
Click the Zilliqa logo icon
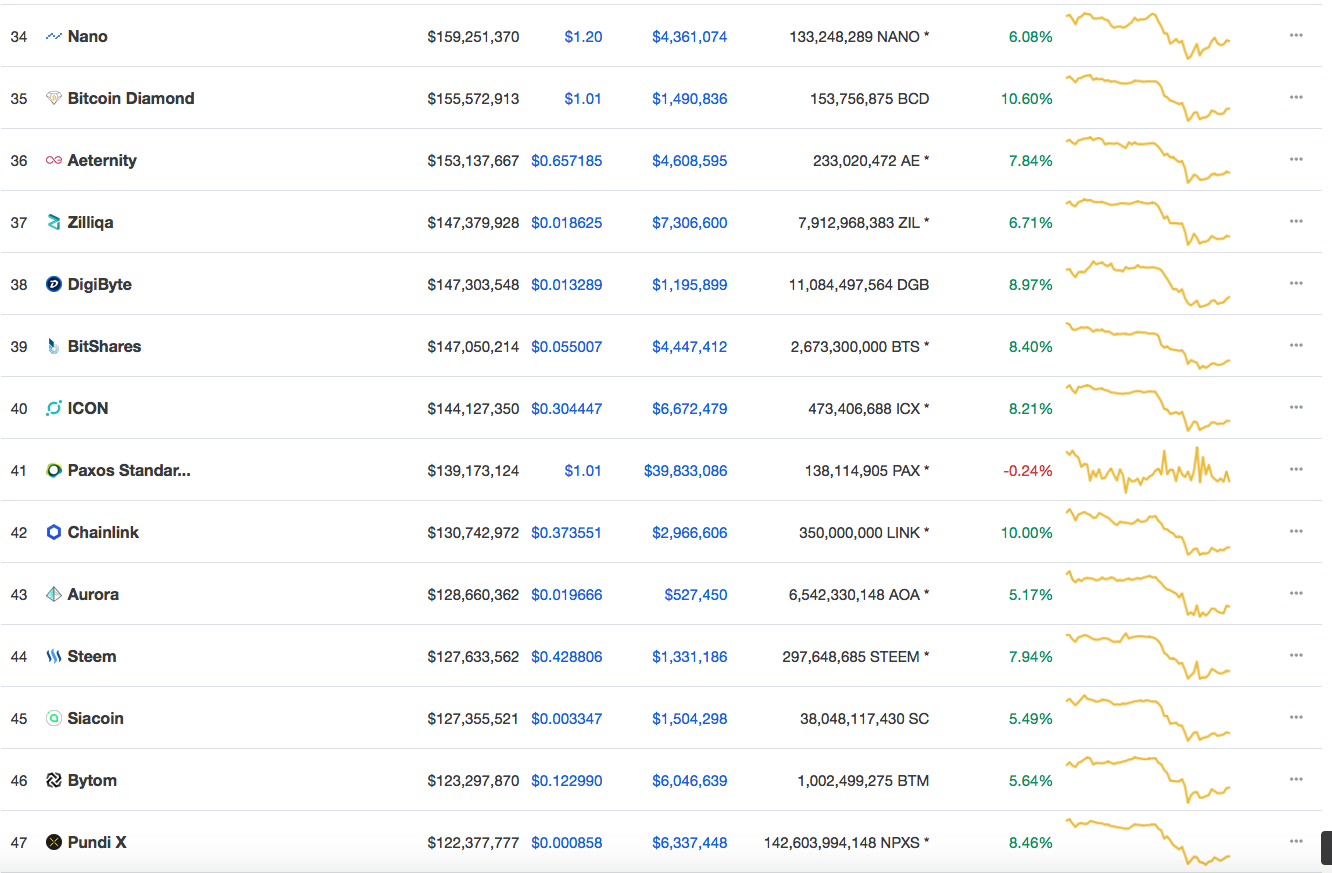[x=54, y=222]
